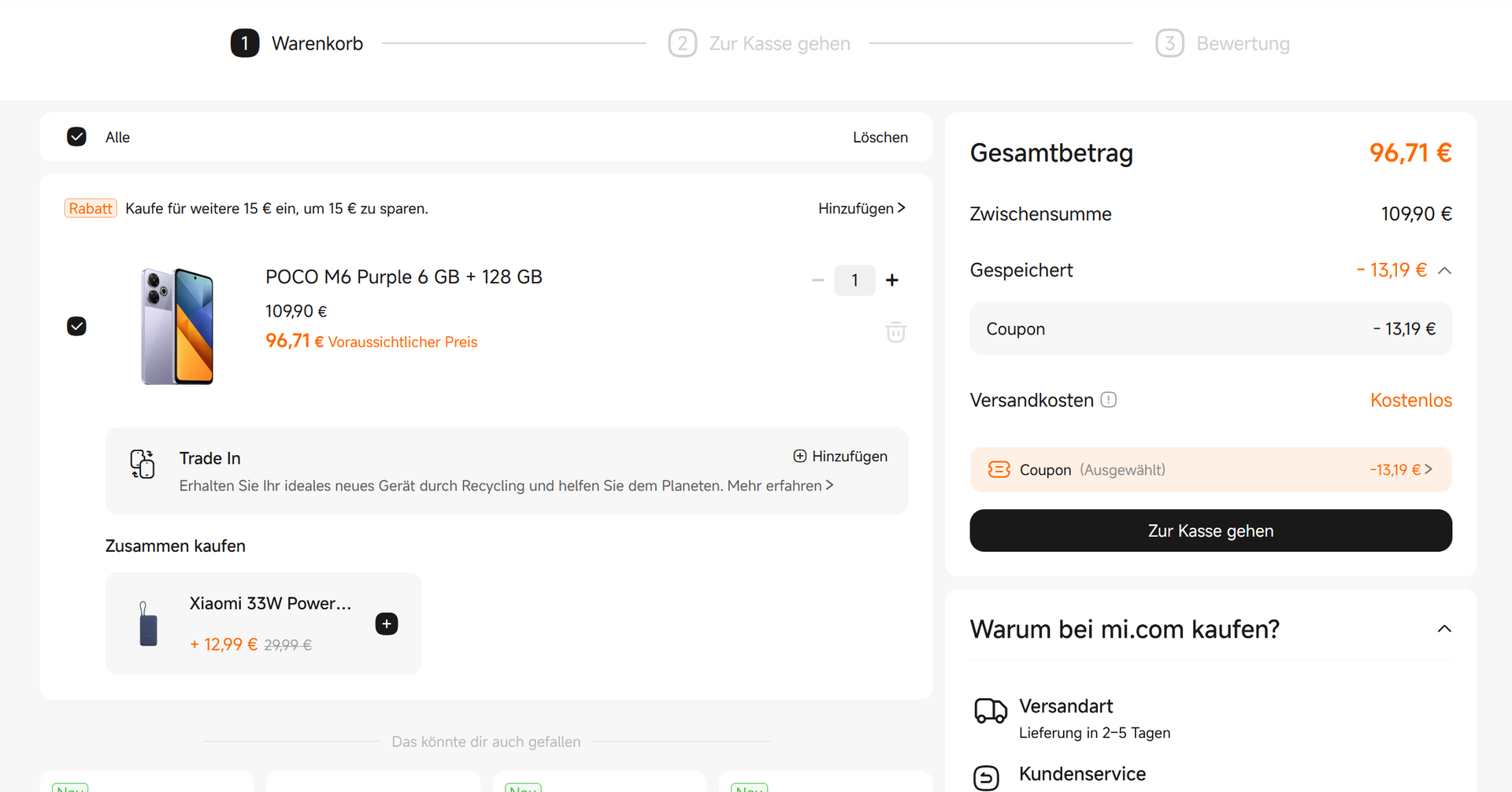Collapse the Gespeichert savings breakdown
The width and height of the screenshot is (1512, 792).
point(1444,271)
